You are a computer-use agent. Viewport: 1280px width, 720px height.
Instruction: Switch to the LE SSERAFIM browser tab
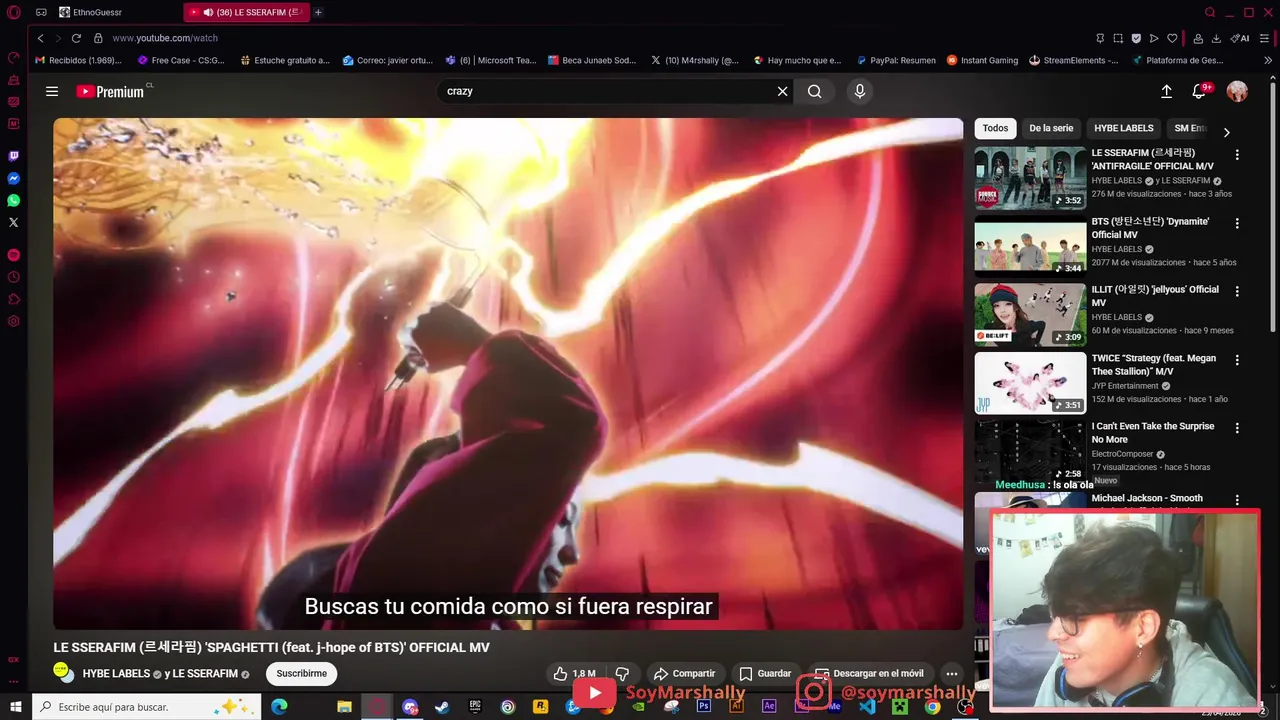[x=246, y=12]
